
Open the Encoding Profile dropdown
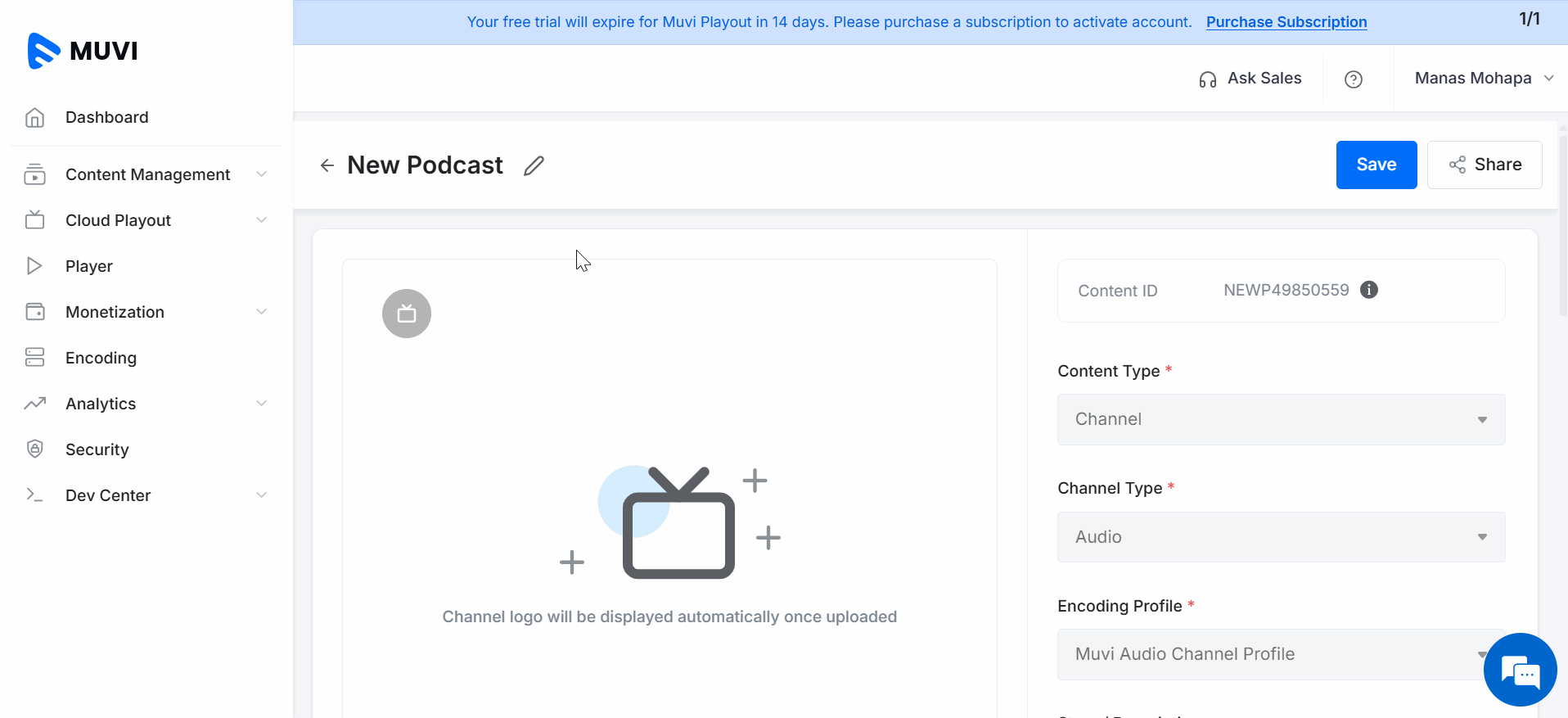point(1268,654)
